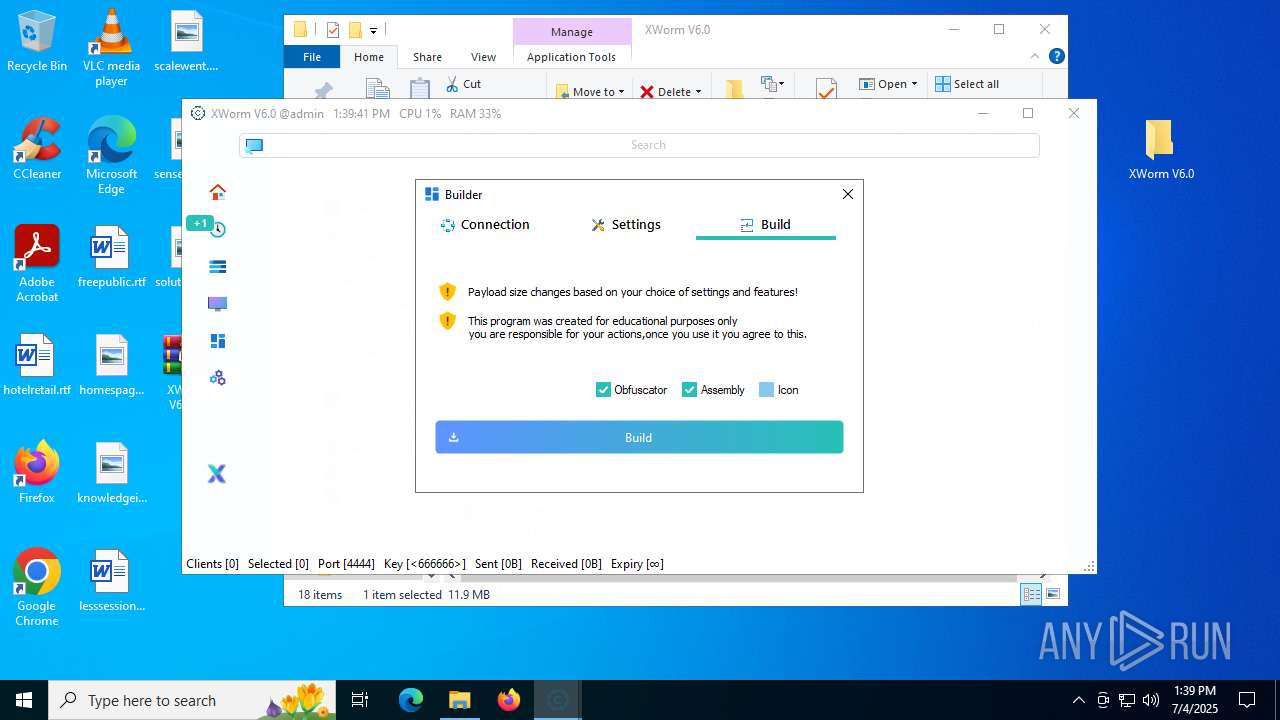
Task: Click the XWorm Search field
Action: coord(639,145)
